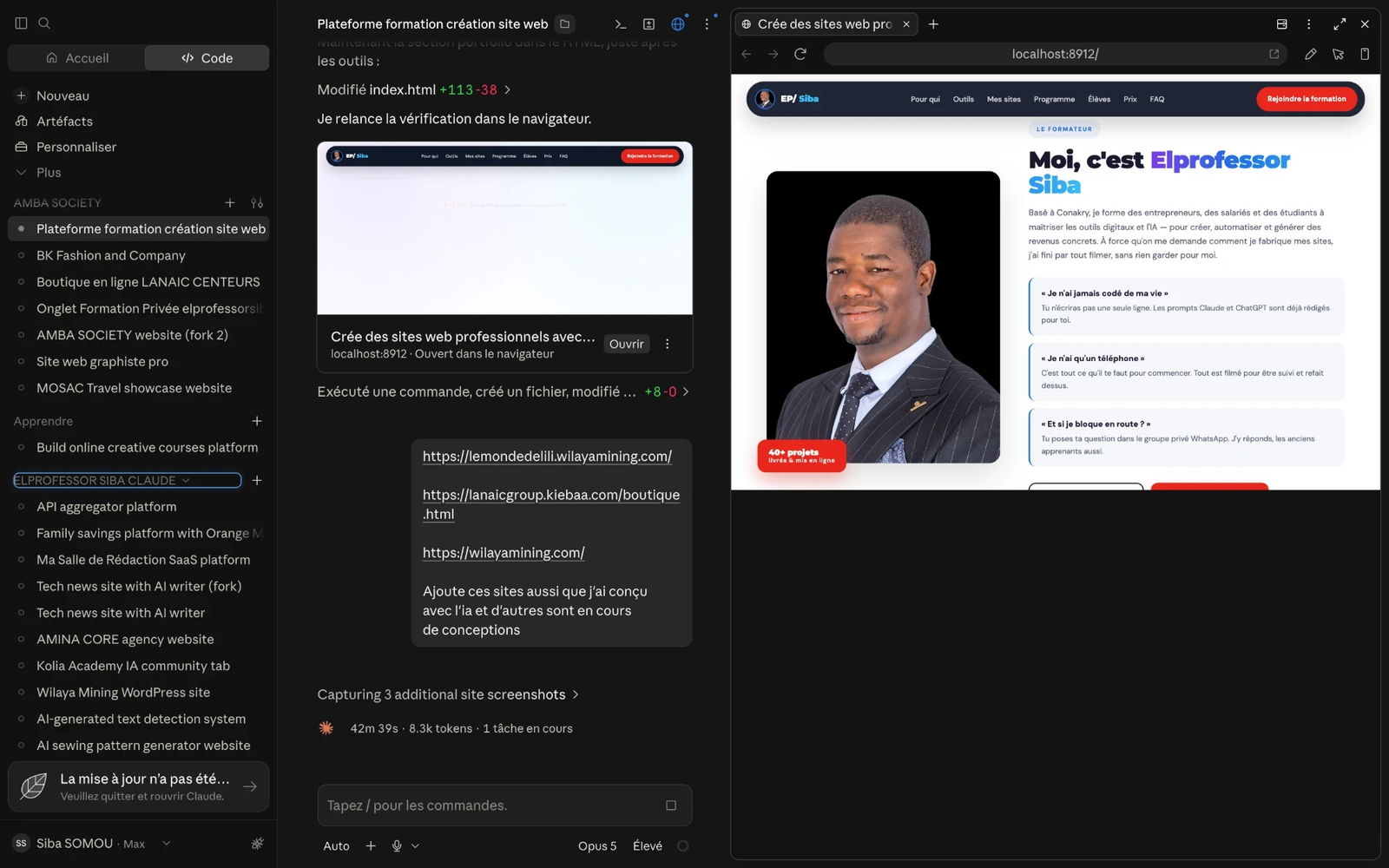Click the folder icon beside the chat title
Screen dimensions: 1389x868
coord(565,24)
